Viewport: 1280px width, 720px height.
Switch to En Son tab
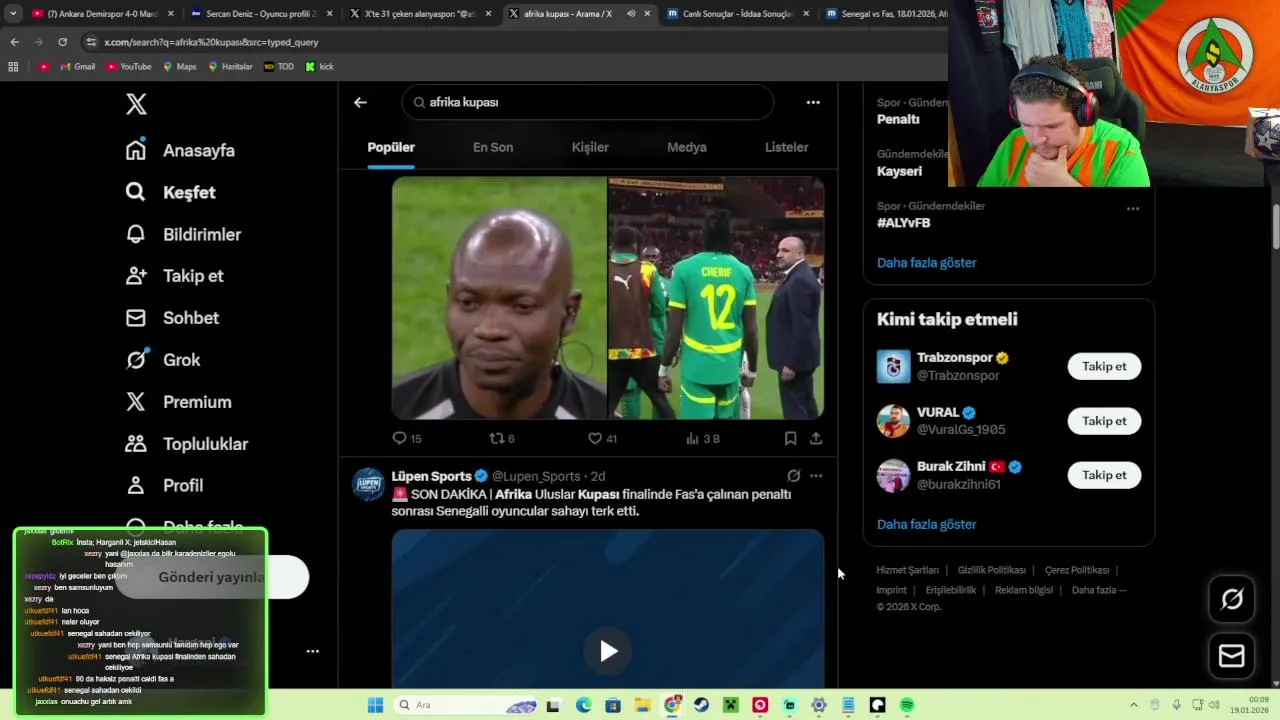point(493,147)
